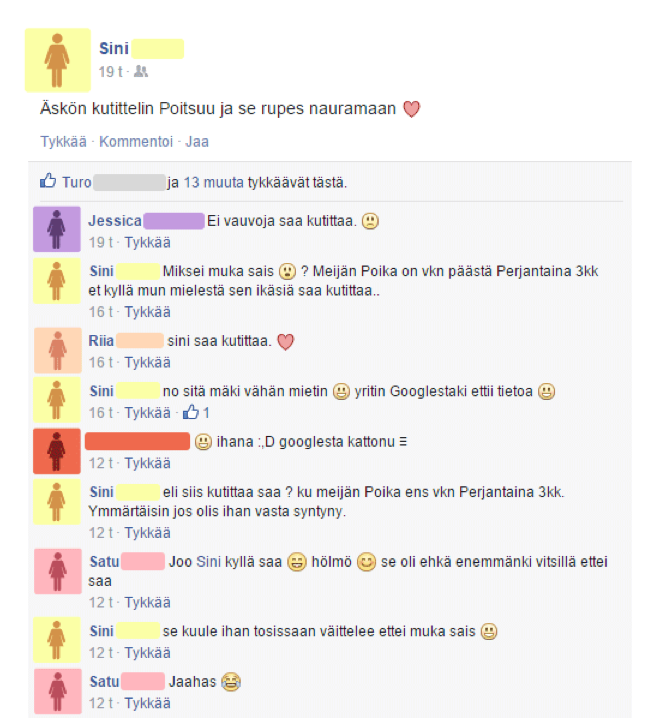Like the post via Tykkää under main post
671x718 pixels.
(x=63, y=141)
